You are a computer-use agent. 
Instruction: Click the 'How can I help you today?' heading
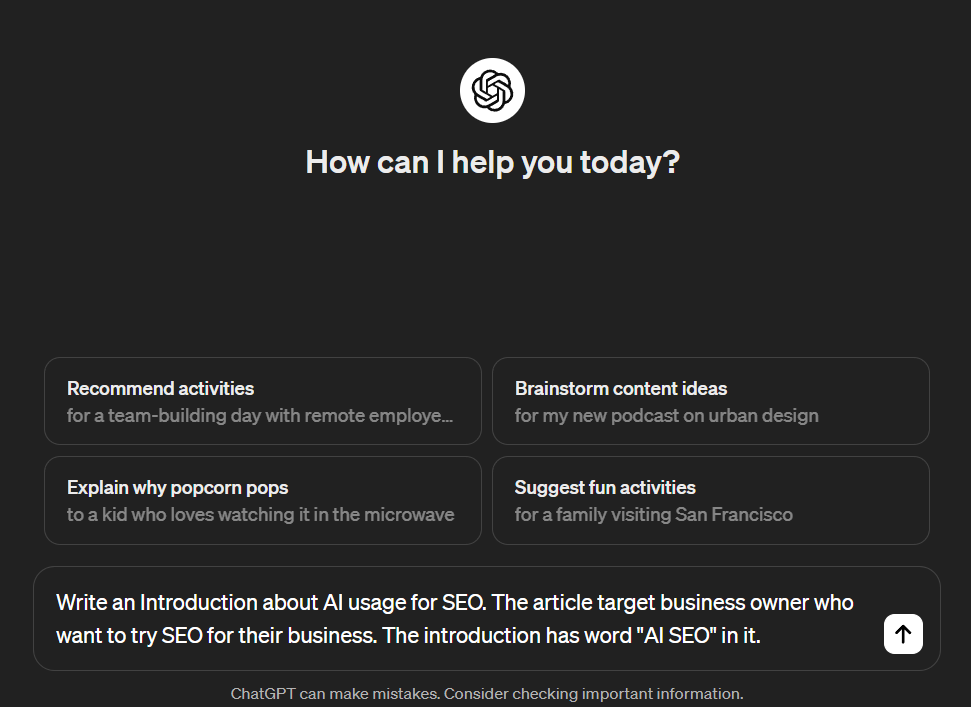coord(492,162)
